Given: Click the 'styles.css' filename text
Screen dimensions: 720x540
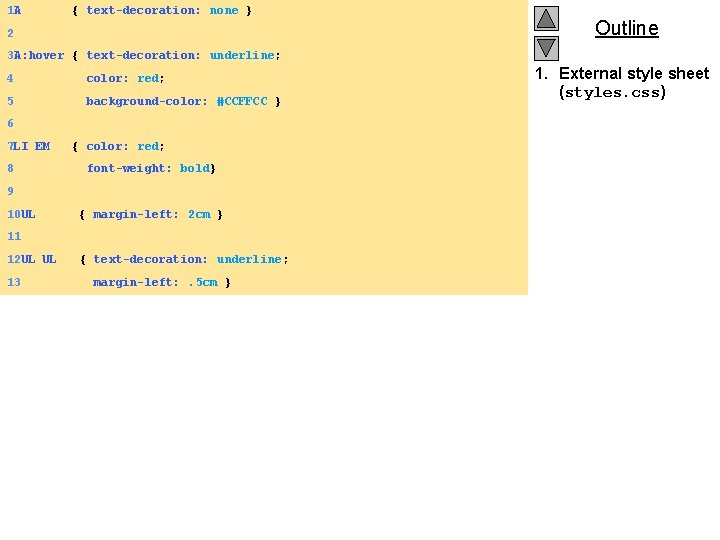Looking at the screenshot, I should (x=613, y=92).
